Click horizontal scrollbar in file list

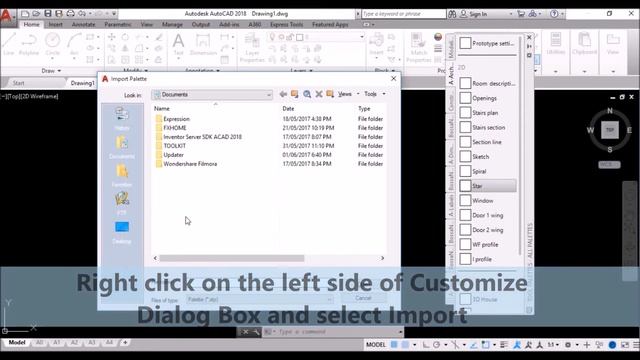click(x=231, y=258)
